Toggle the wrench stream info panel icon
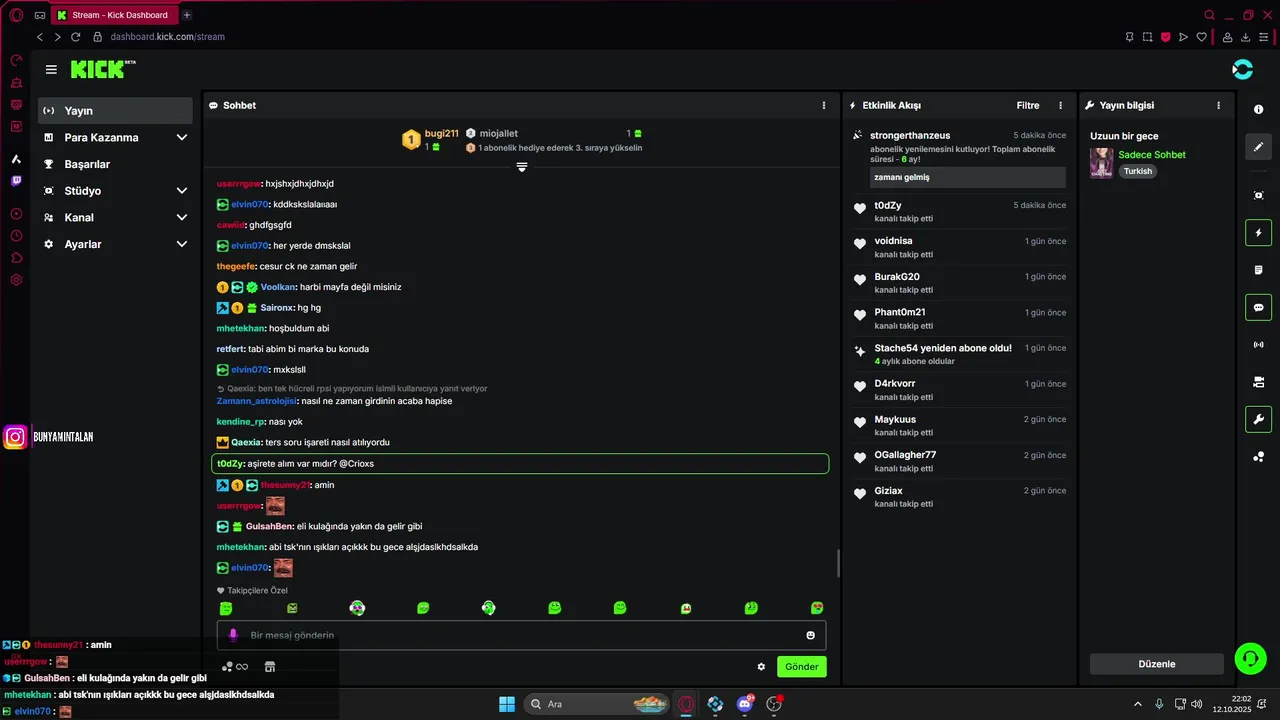Screen dimensions: 1280x720 1259,419
